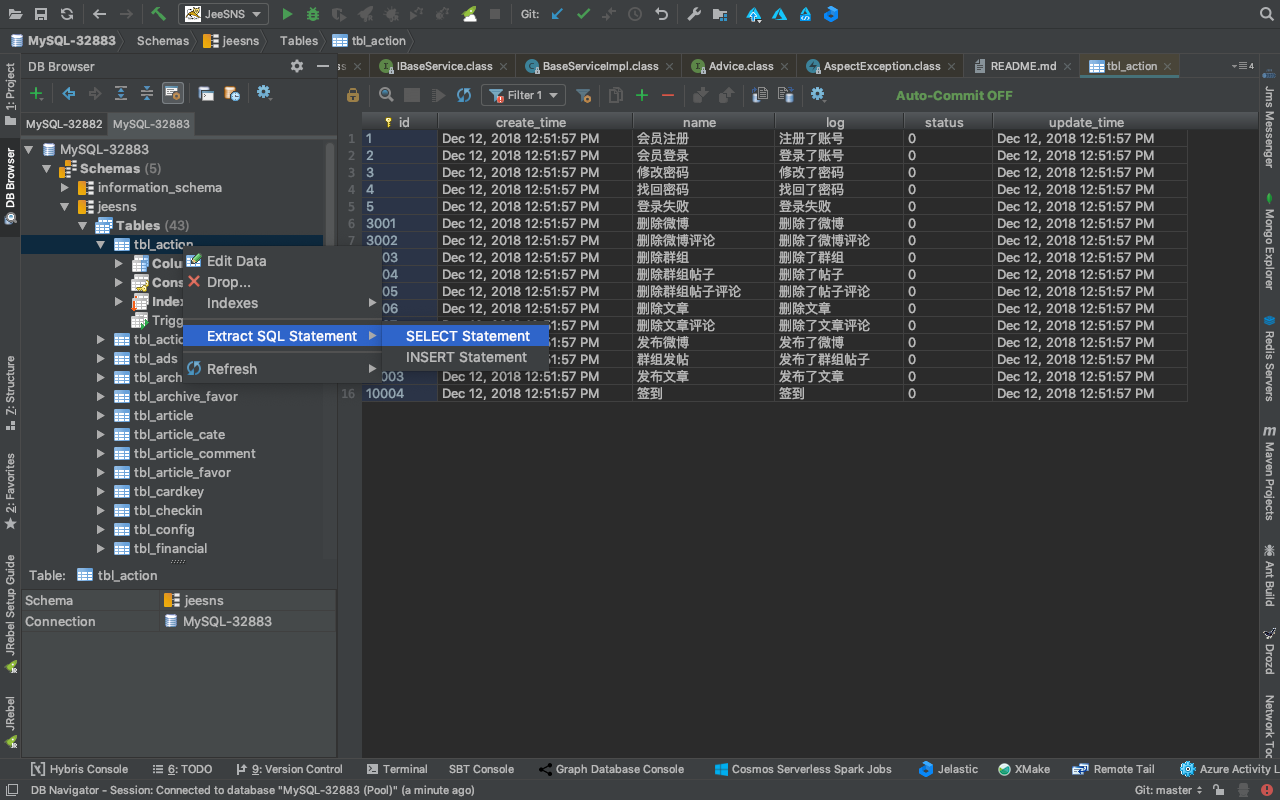Click the filter toggle icon beside Filter 1
The width and height of the screenshot is (1280, 800).
(x=583, y=94)
